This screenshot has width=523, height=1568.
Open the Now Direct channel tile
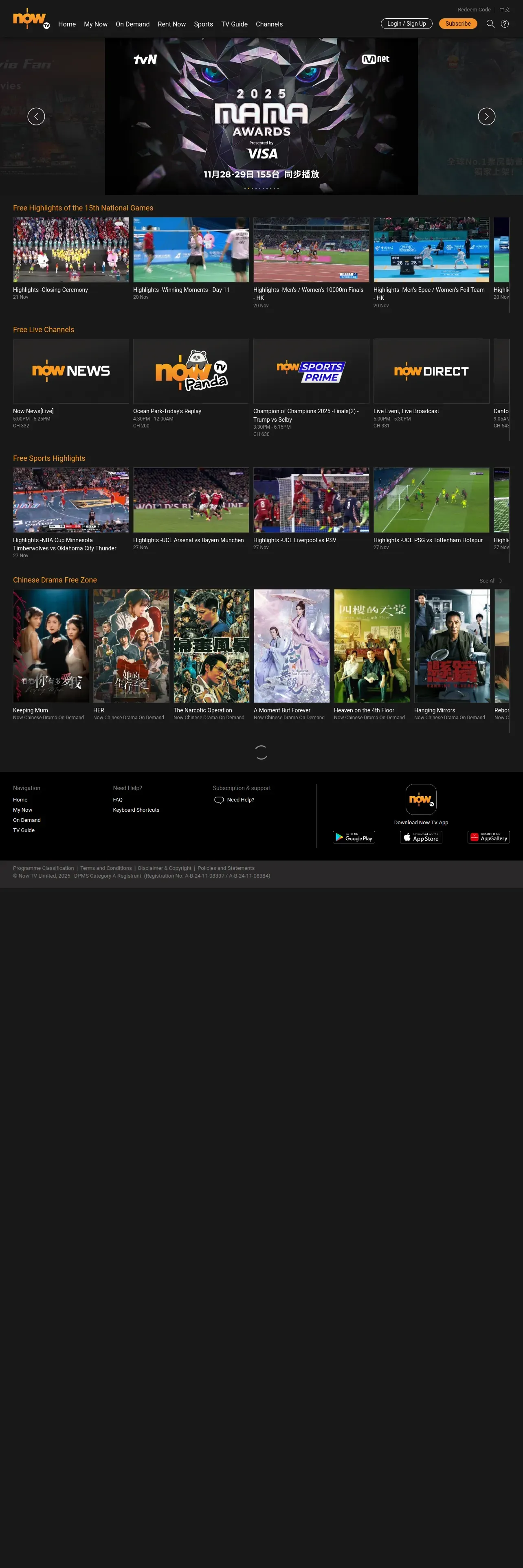tap(431, 371)
